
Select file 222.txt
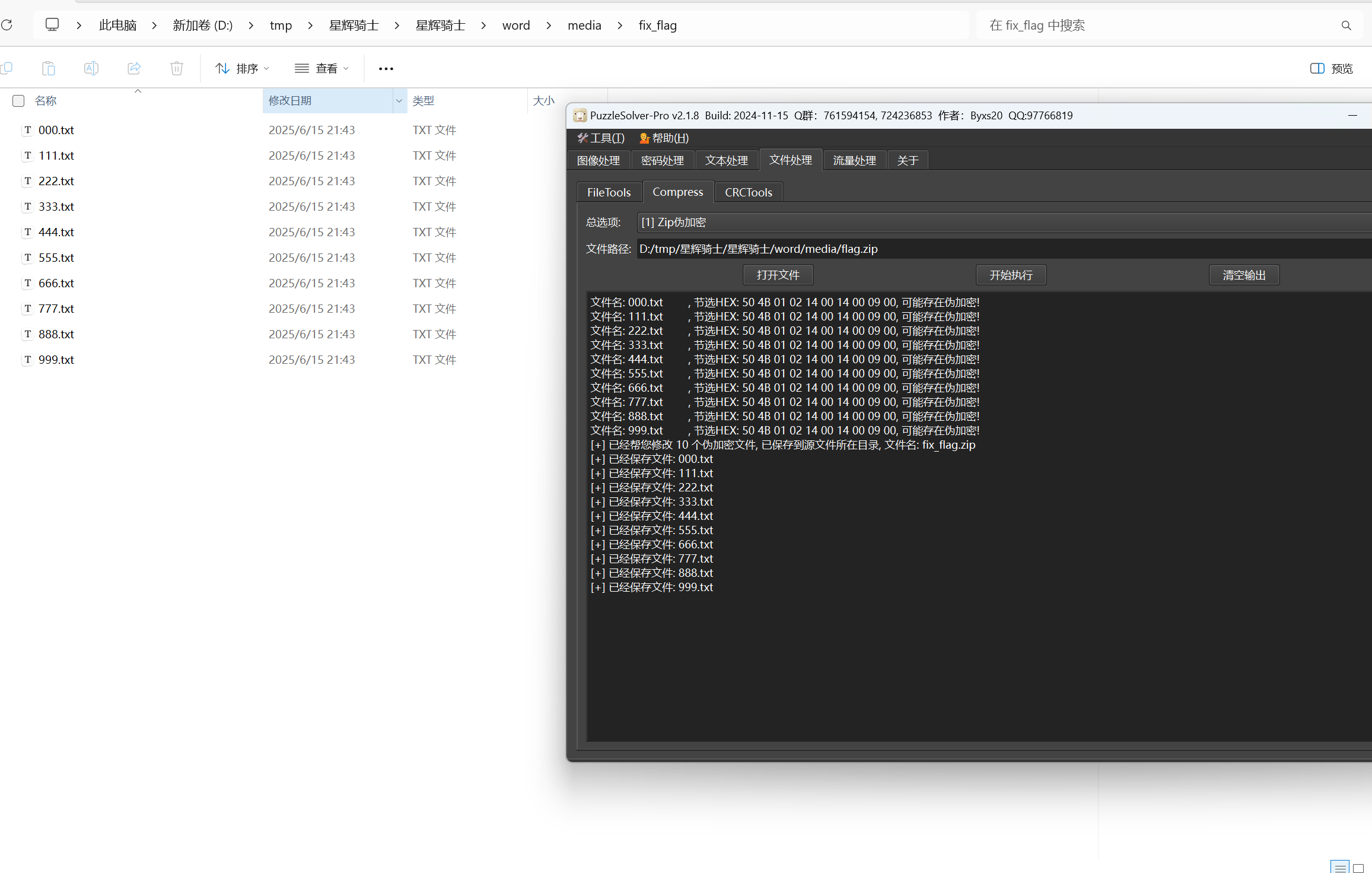pos(56,181)
